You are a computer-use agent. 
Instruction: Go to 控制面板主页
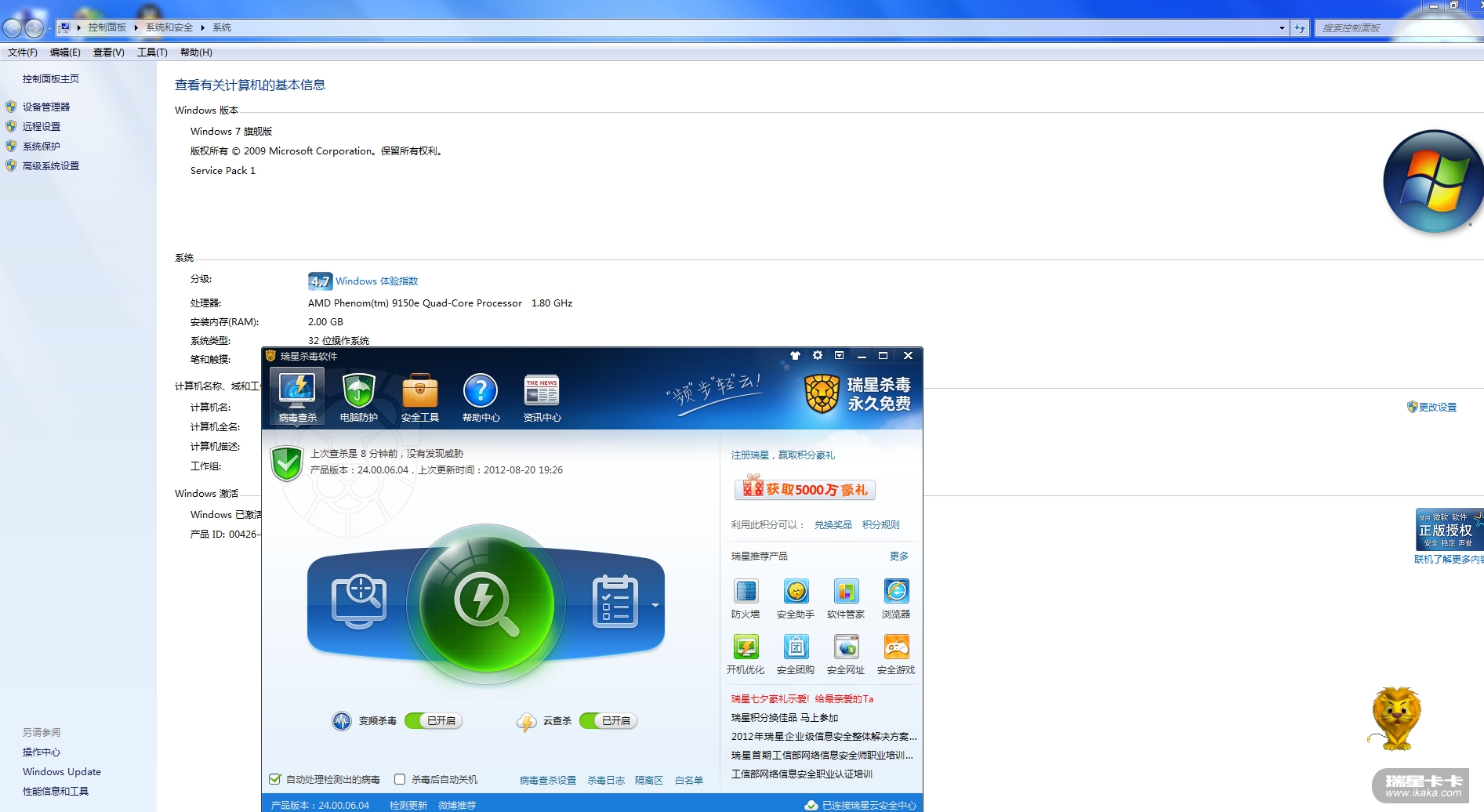click(51, 79)
